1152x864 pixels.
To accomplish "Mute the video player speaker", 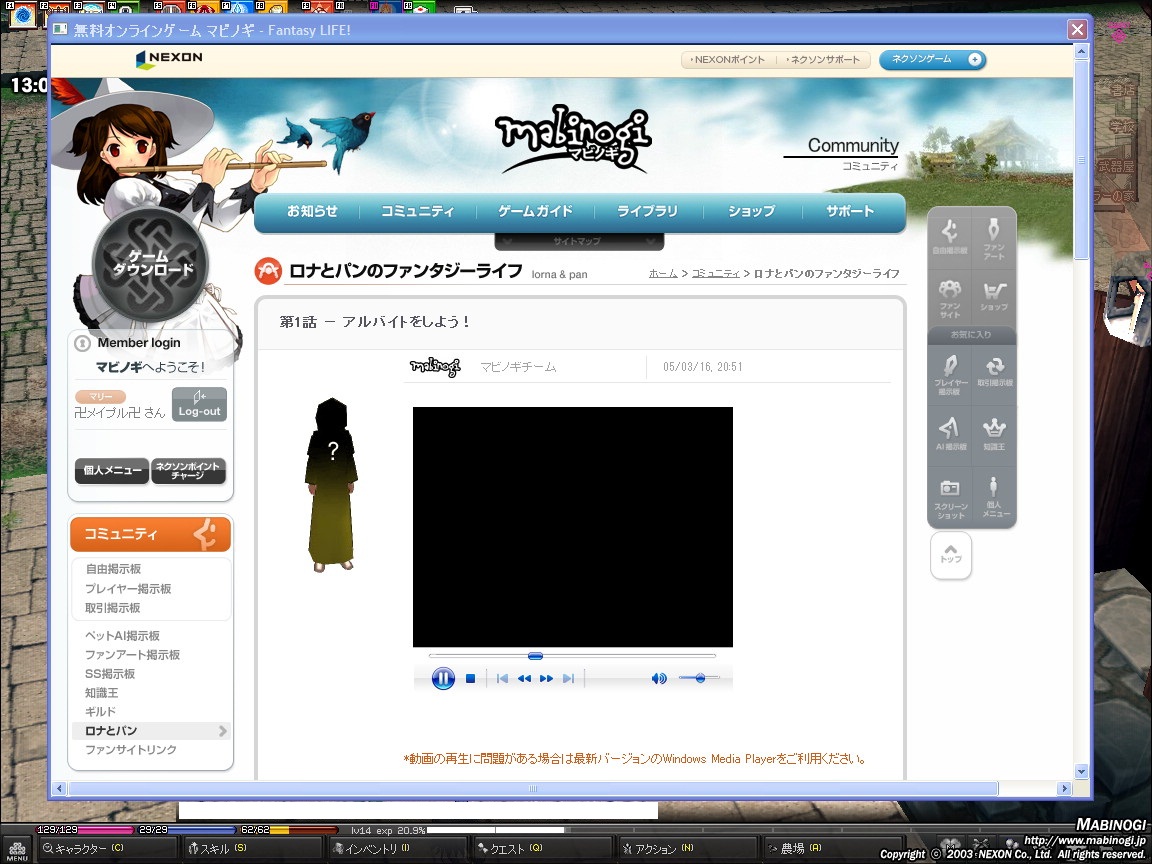I will 658,679.
